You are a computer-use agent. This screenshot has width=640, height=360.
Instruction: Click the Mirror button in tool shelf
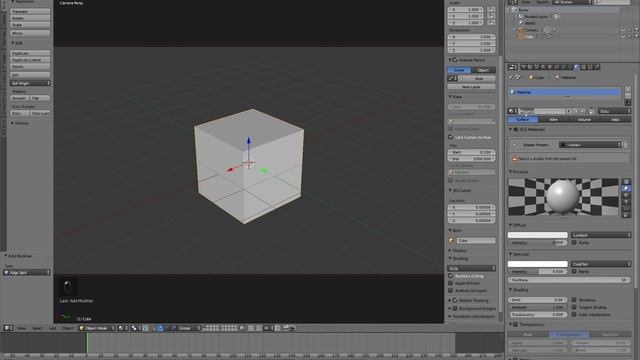tap(30, 33)
